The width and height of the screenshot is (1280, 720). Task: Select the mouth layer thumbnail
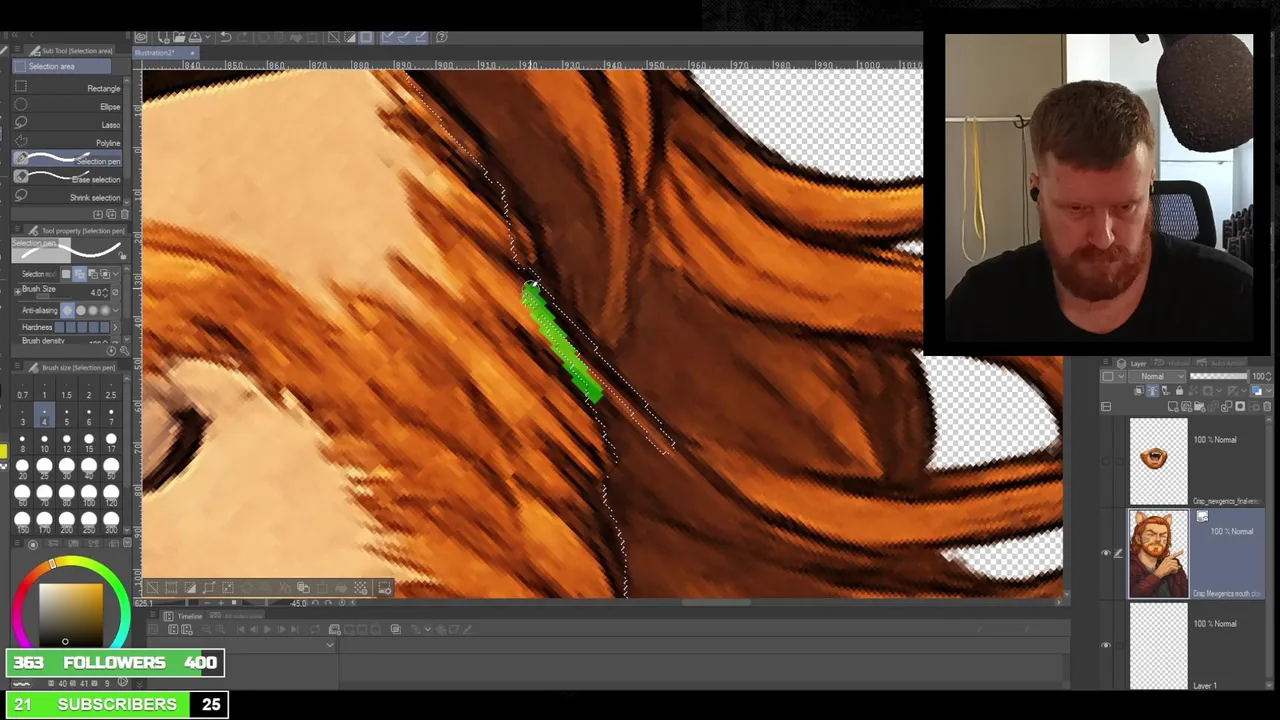pyautogui.click(x=1158, y=460)
